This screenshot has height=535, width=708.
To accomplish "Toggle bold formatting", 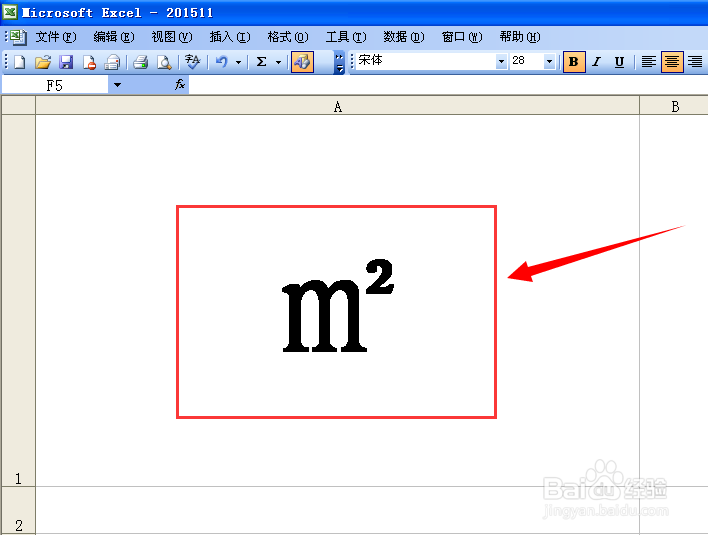I will (x=574, y=62).
